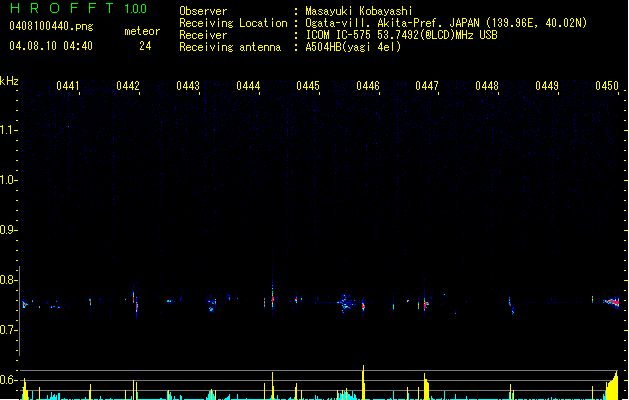Image resolution: width=629 pixels, height=400 pixels.
Task: Click the 0.6 kHz axis label
Action: point(8,380)
